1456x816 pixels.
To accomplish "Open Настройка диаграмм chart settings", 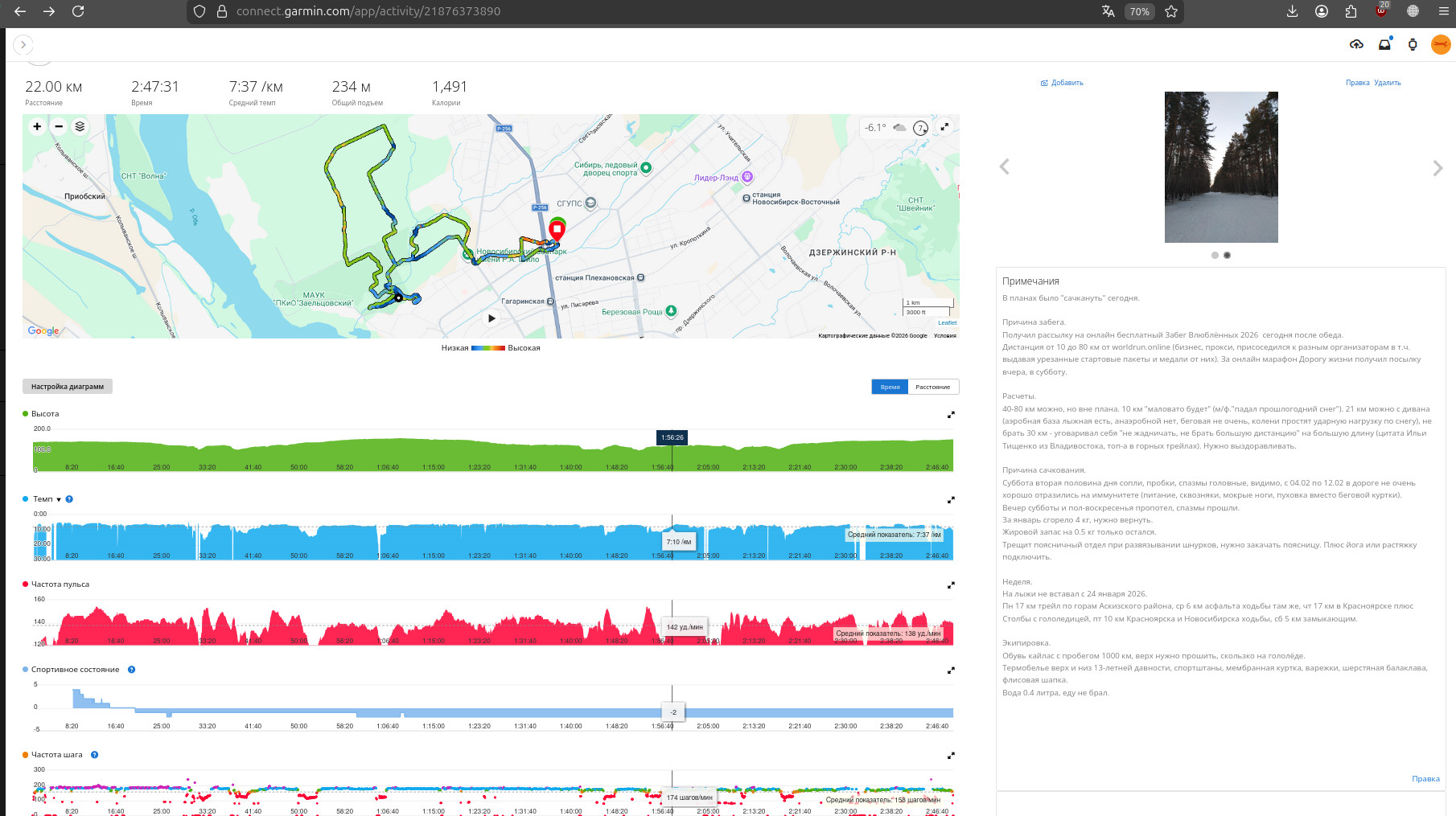I will point(68,387).
